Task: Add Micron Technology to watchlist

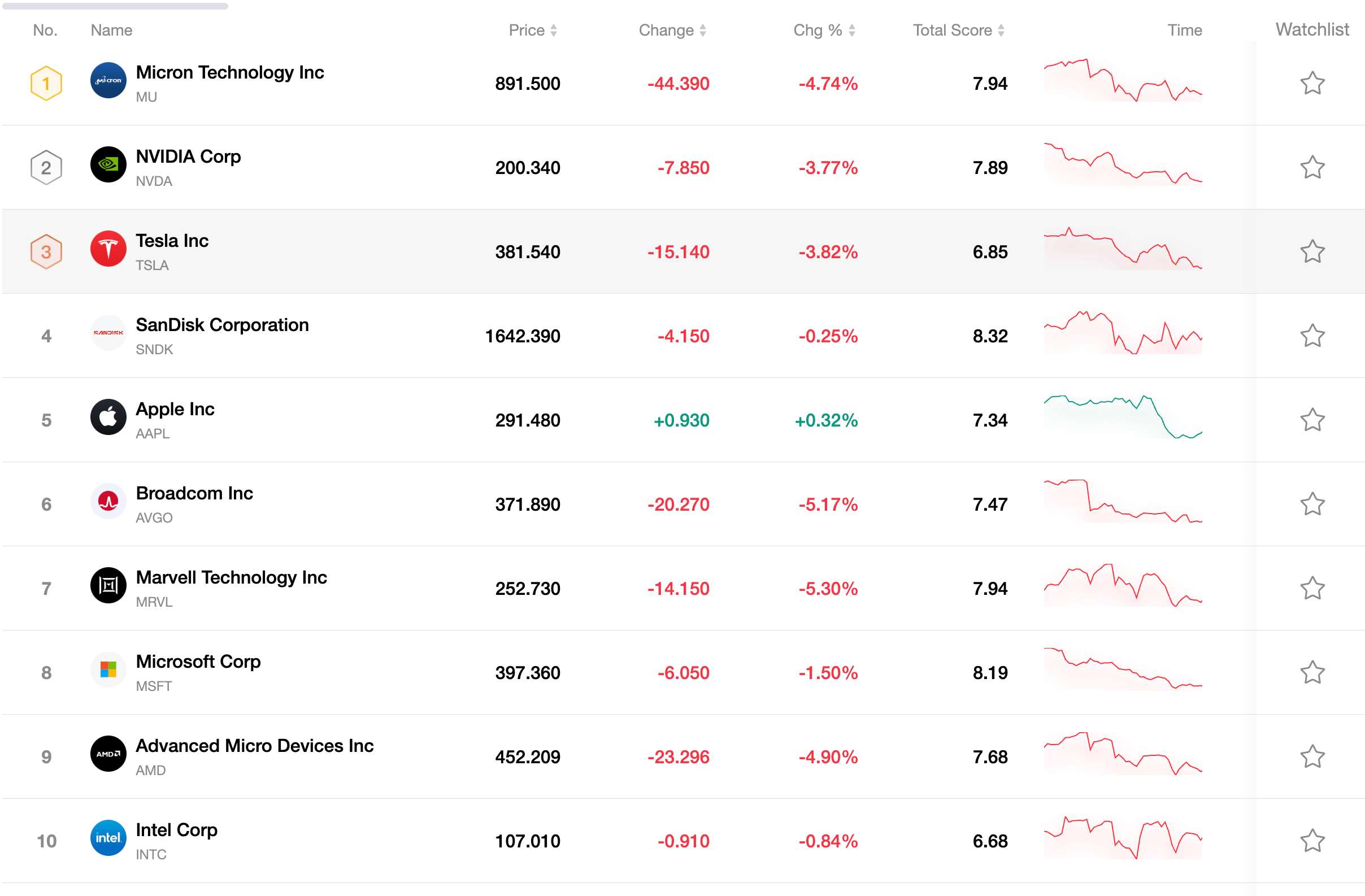Action: tap(1312, 83)
